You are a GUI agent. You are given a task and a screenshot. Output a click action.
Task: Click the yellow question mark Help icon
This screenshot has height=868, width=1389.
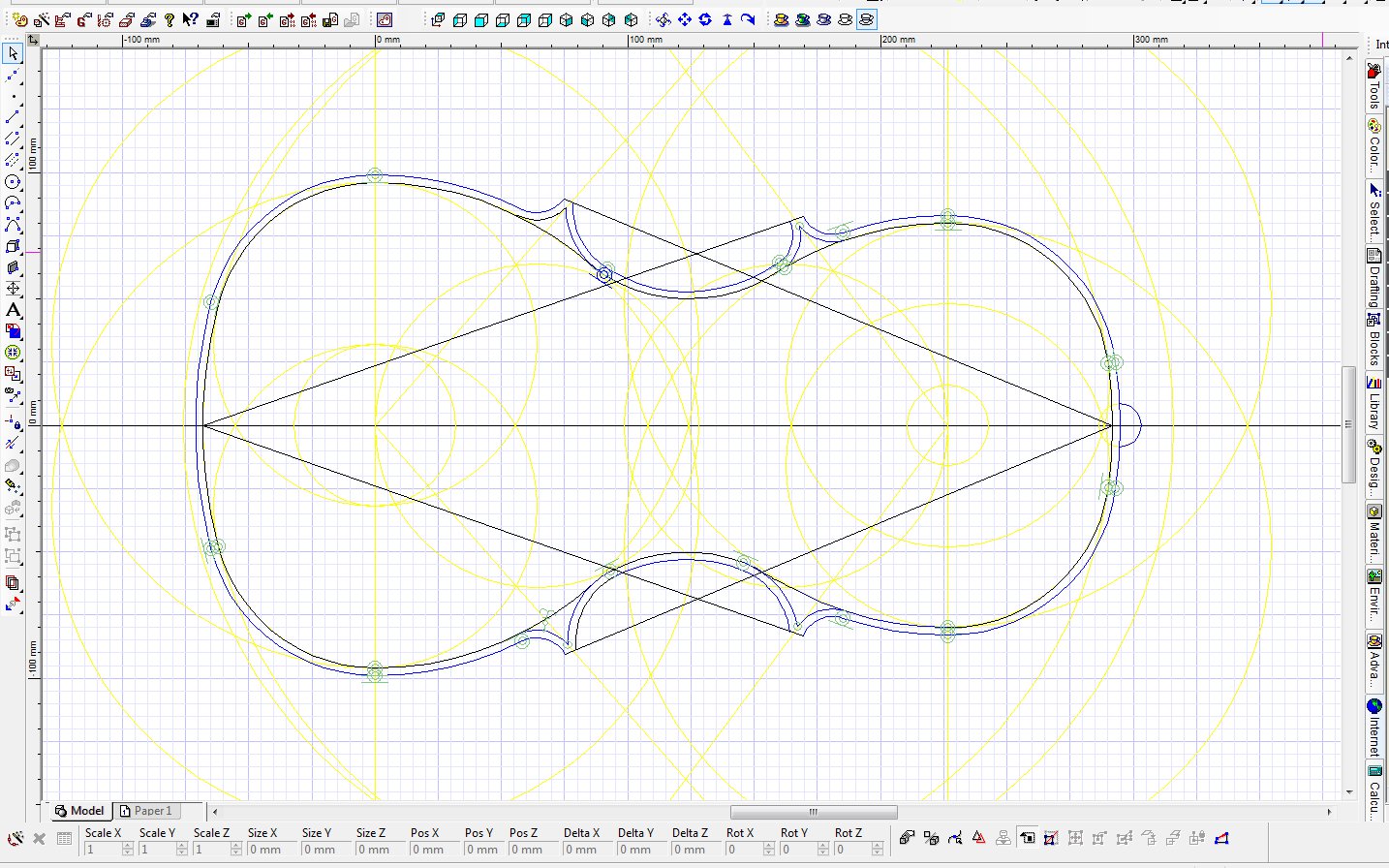[x=170, y=19]
